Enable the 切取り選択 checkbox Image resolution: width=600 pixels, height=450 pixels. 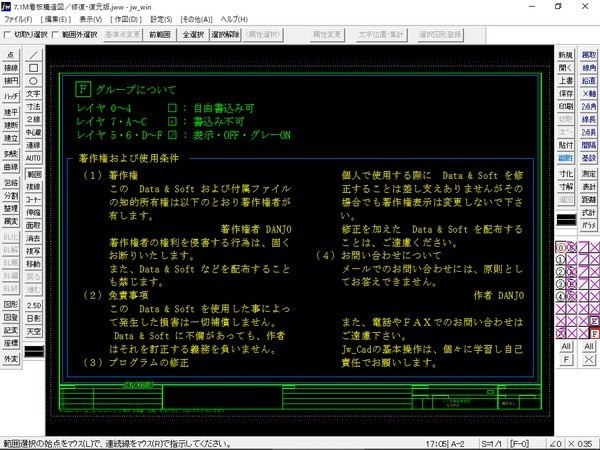[x=7, y=35]
